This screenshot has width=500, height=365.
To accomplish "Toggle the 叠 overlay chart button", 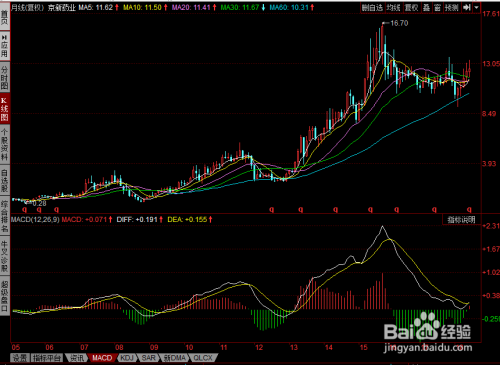I will 426,7.
